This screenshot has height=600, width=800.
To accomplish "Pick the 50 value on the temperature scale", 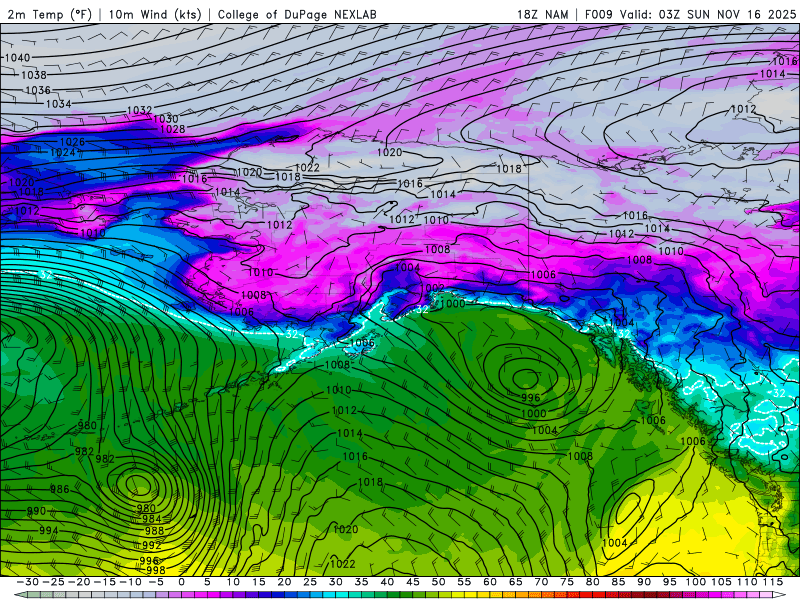I will pos(438,582).
